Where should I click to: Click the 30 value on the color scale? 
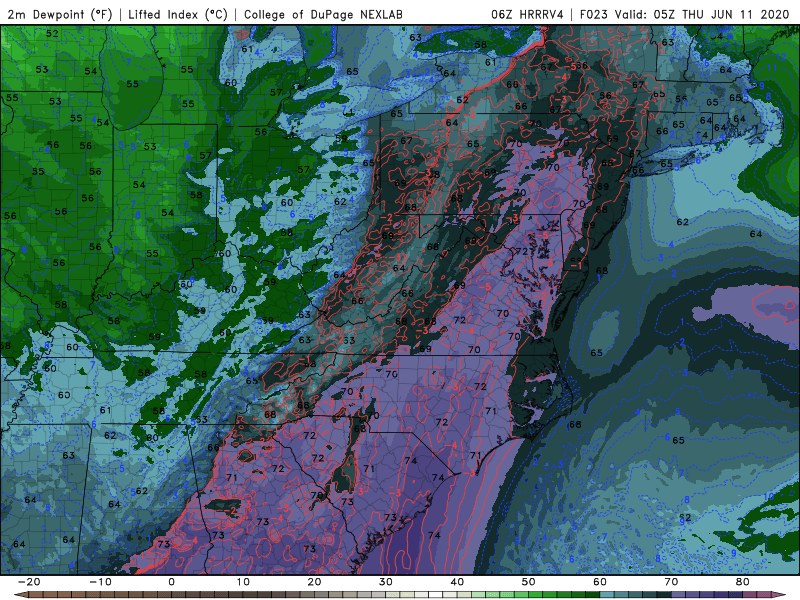point(386,582)
